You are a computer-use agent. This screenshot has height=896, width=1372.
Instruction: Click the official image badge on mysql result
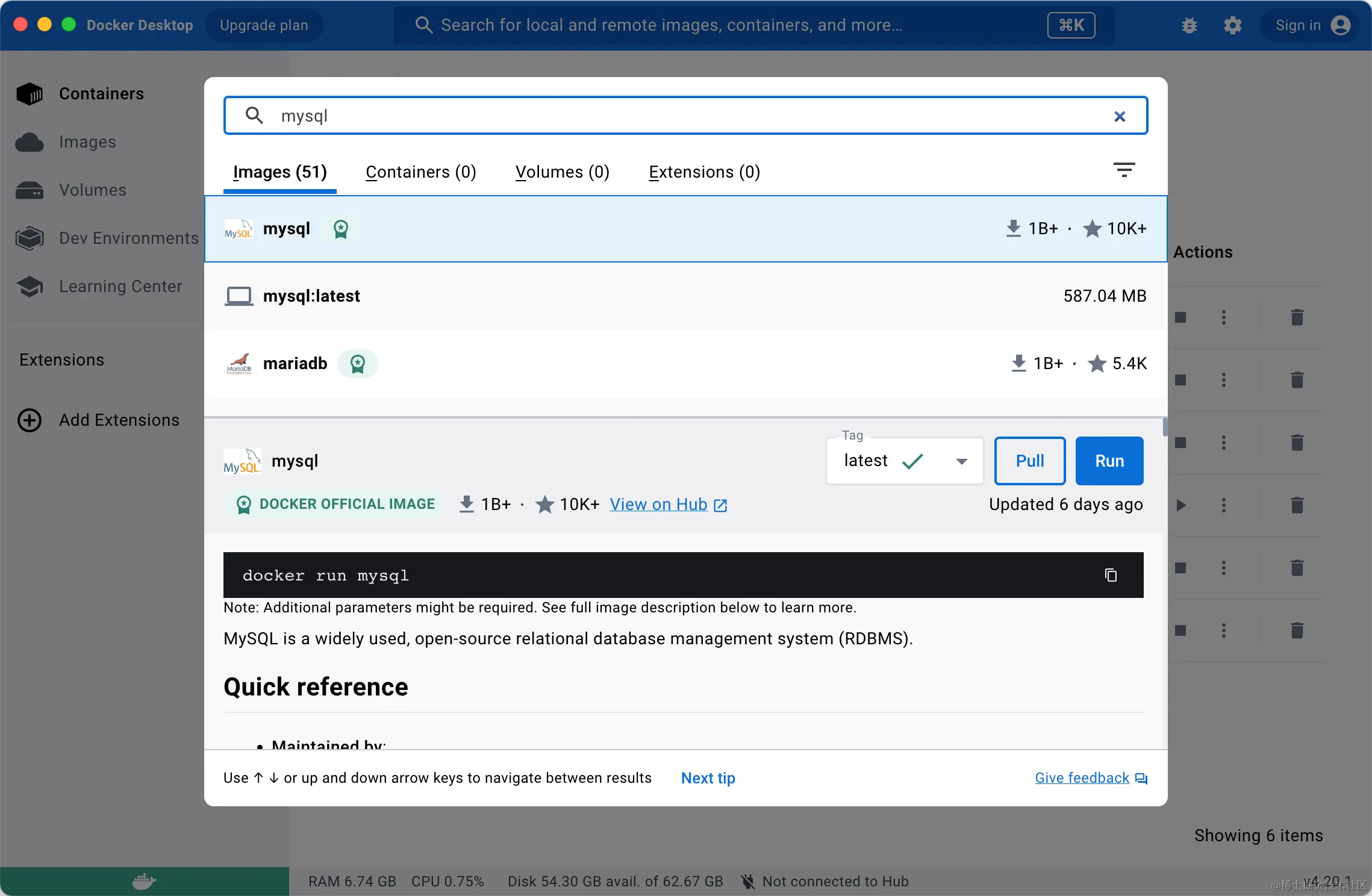341,229
